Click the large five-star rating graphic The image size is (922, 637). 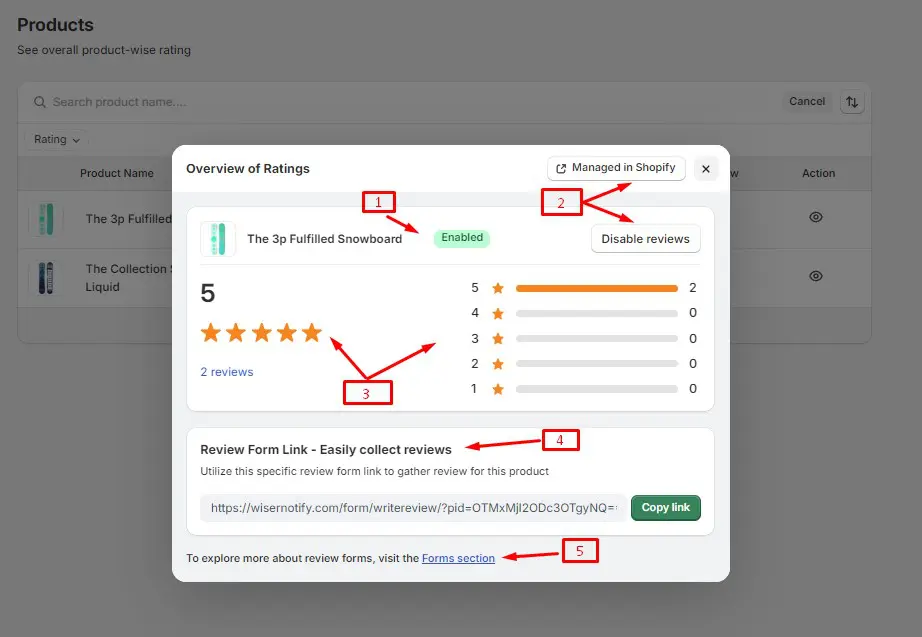261,333
